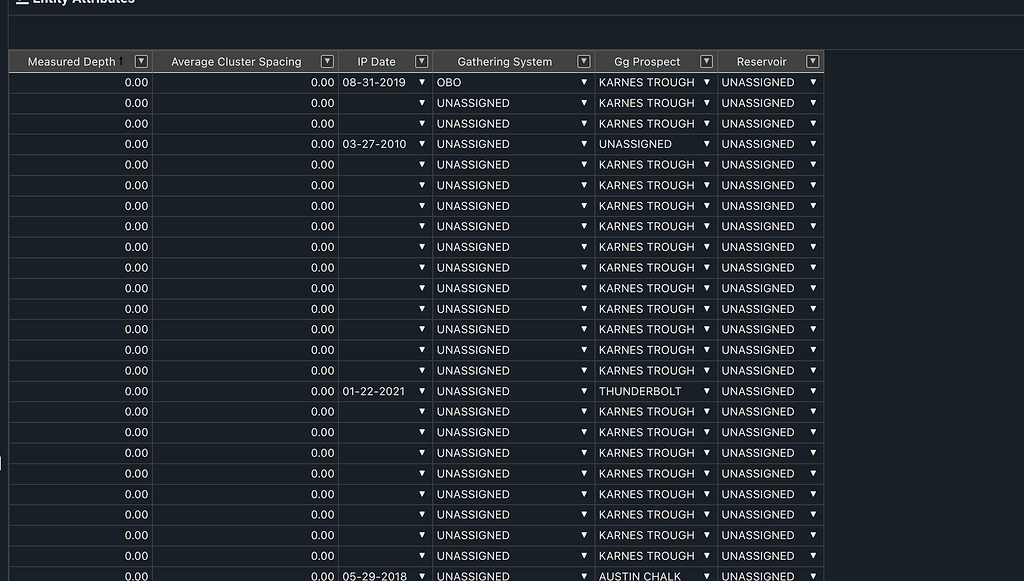Viewport: 1024px width, 581px height.
Task: Click the 03-27-2010 IP Date cell
Action: click(375, 144)
